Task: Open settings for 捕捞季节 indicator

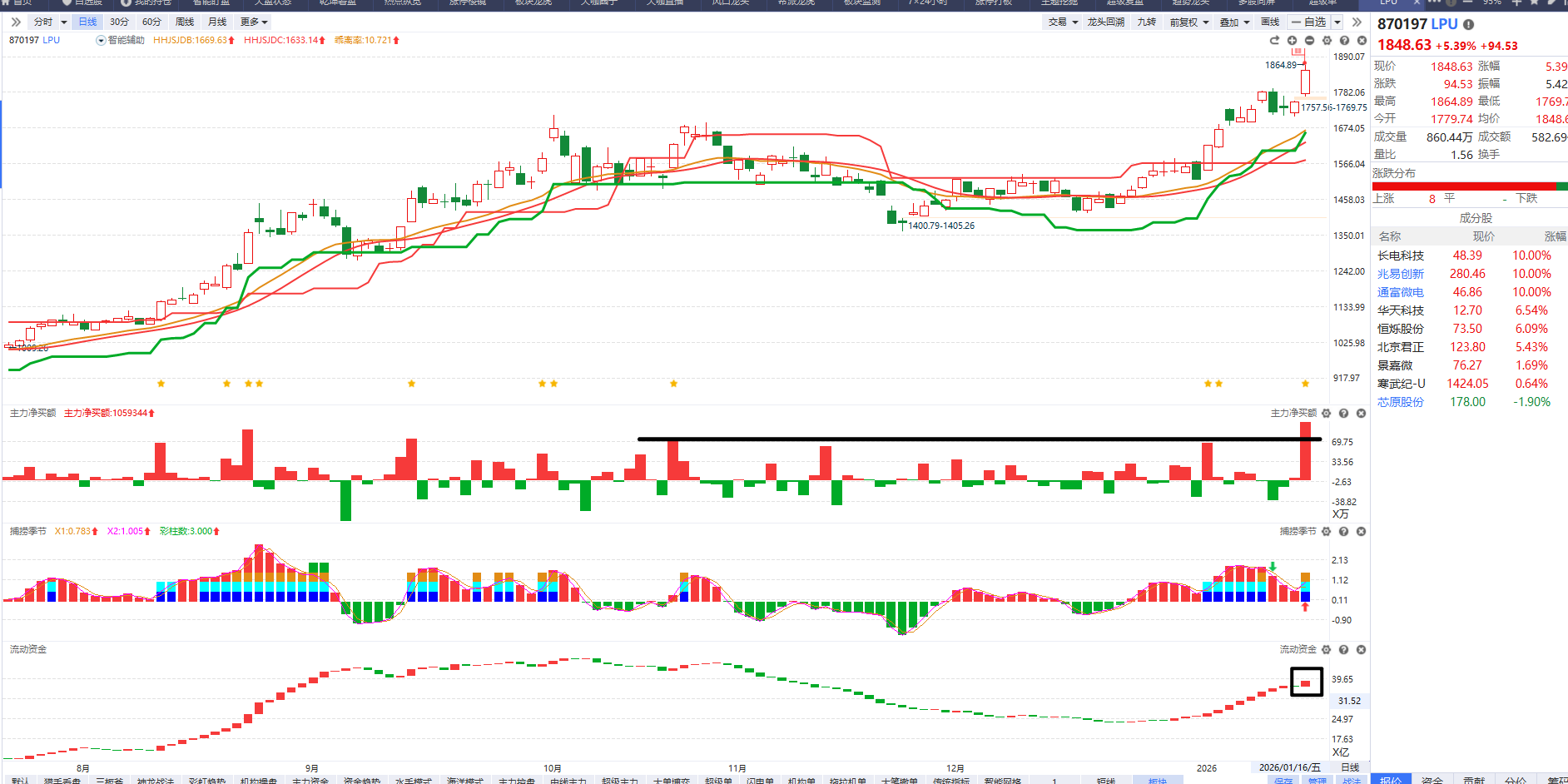Action: point(1327,531)
